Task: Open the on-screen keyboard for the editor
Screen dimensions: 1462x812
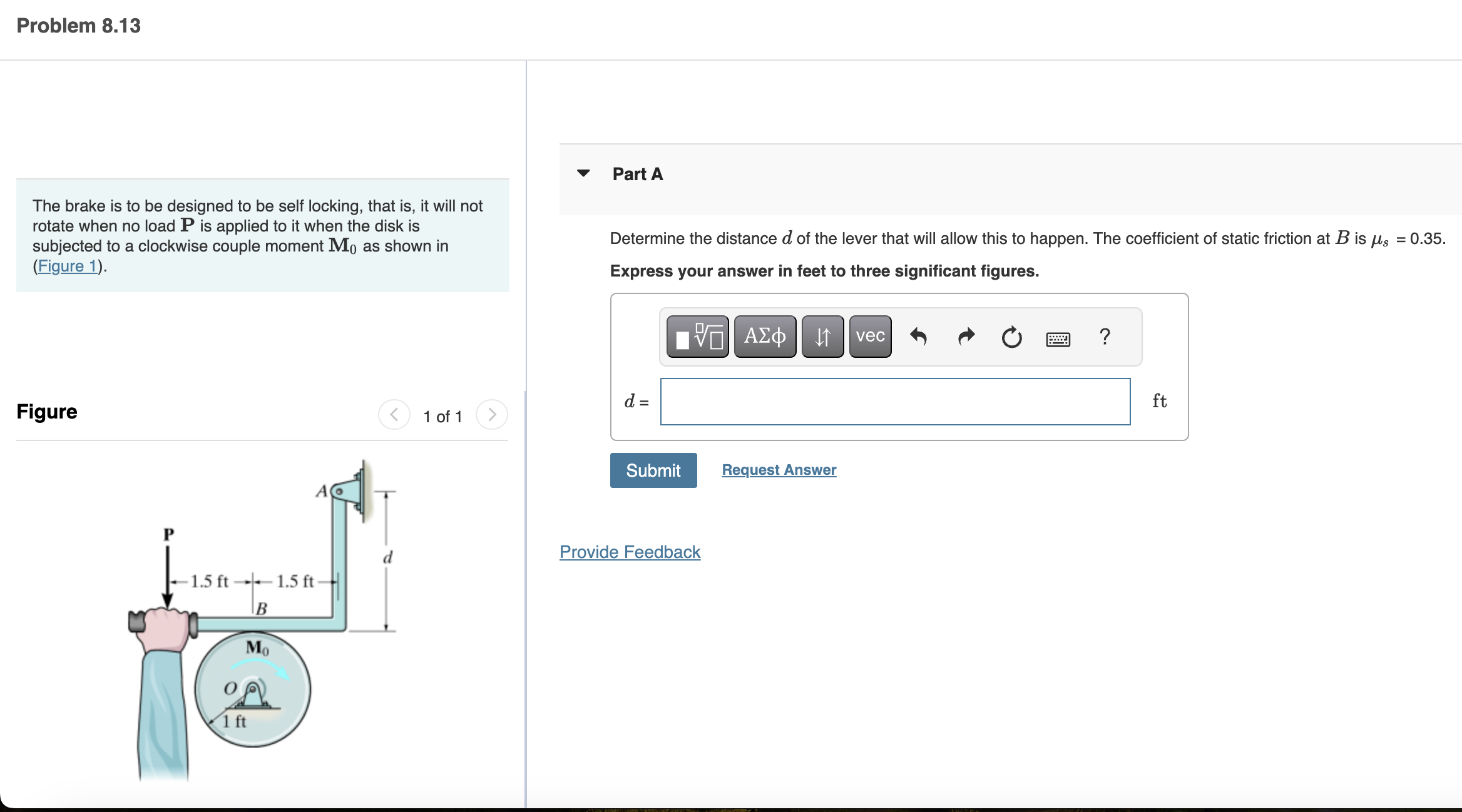Action: 1059,338
